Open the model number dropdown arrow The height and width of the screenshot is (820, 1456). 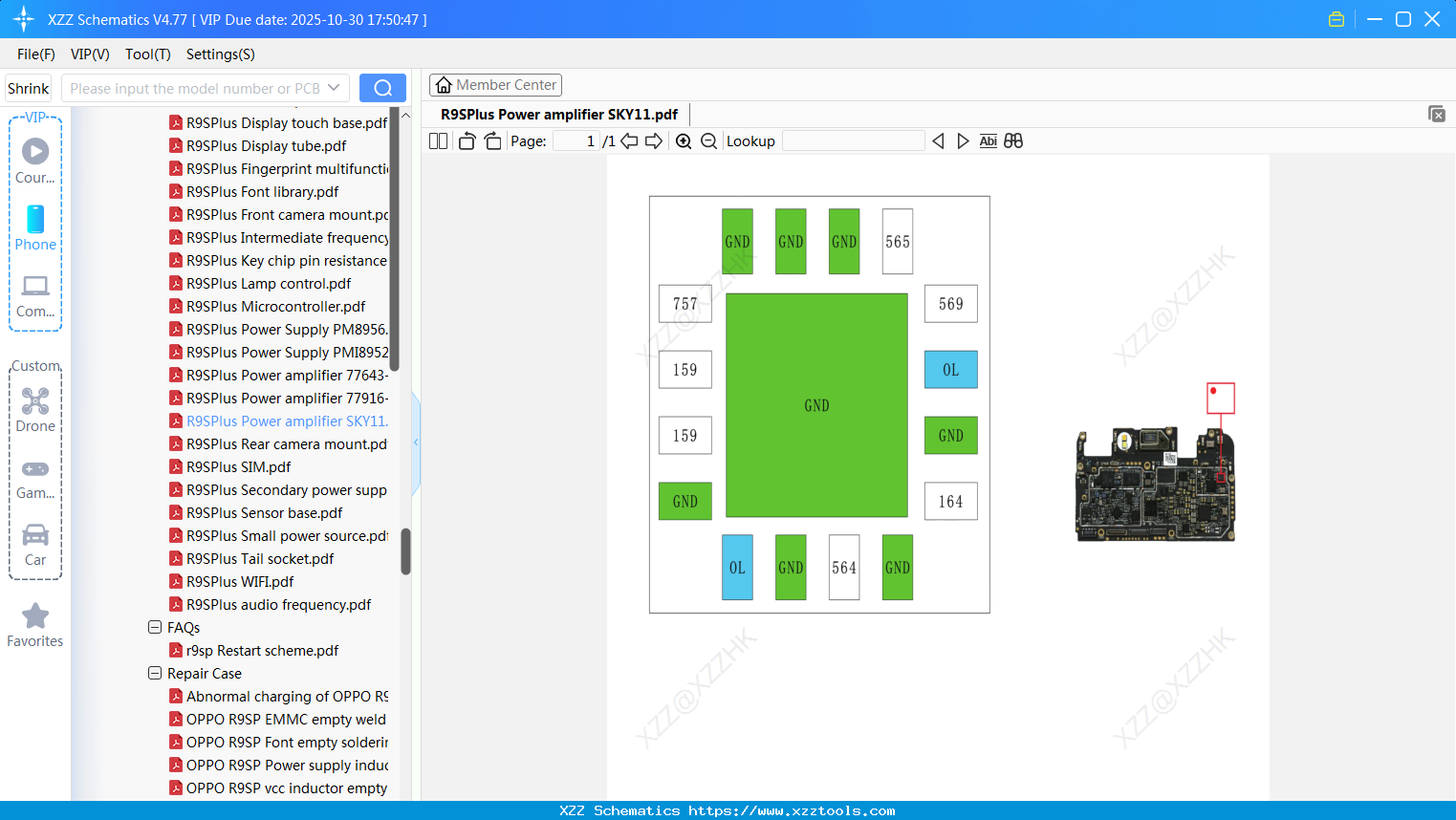tap(334, 88)
